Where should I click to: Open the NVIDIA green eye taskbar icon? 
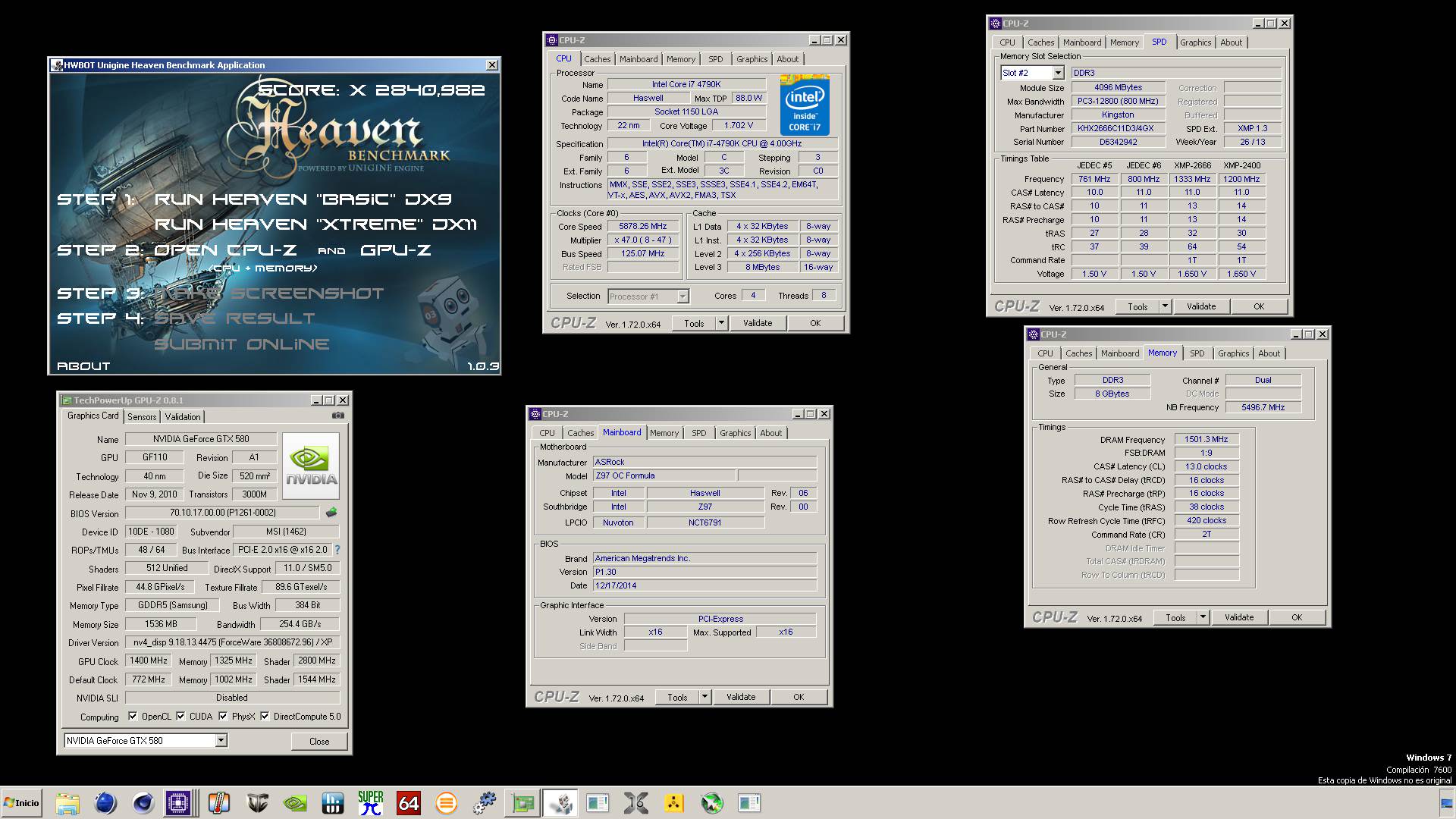point(295,803)
